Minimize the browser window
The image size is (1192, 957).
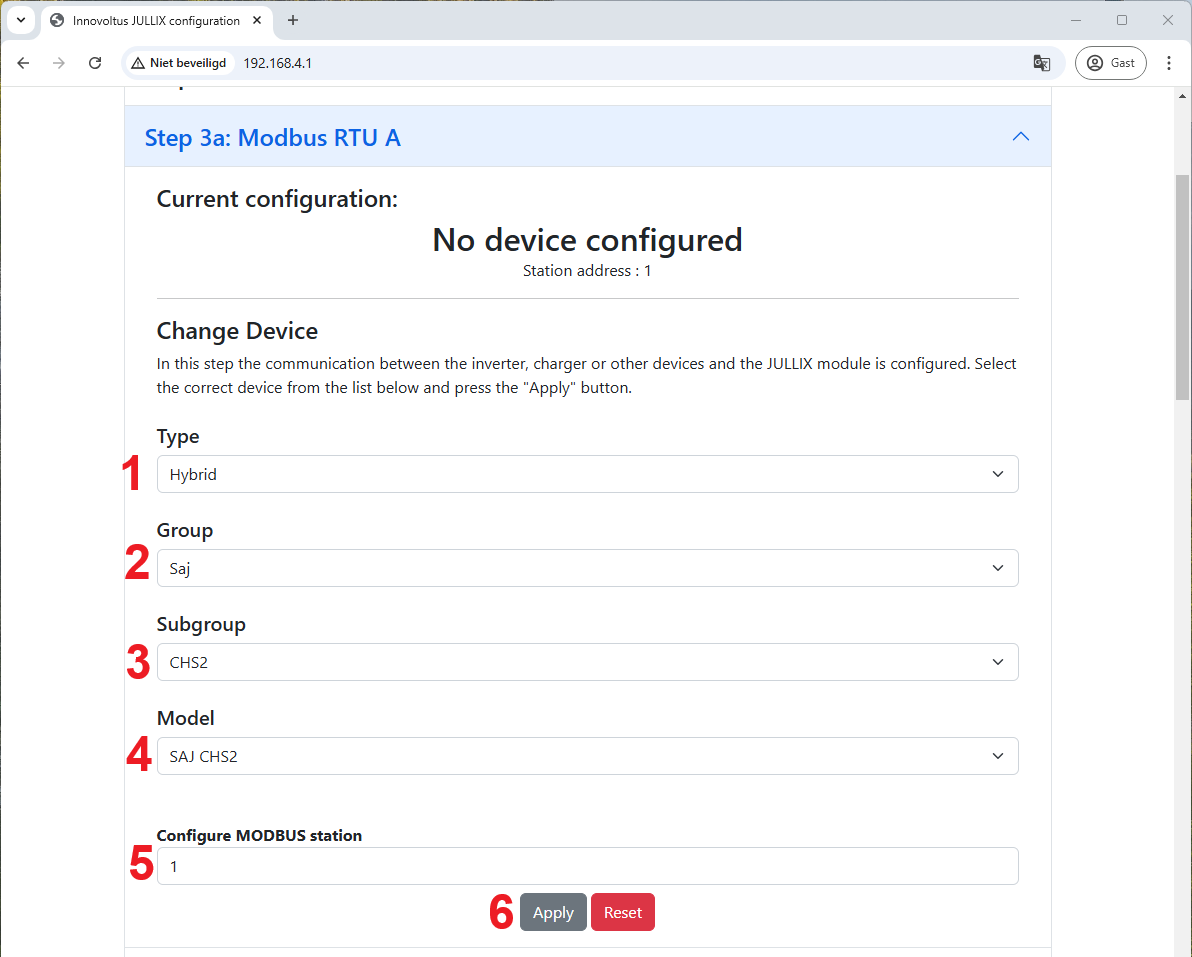point(1076,21)
